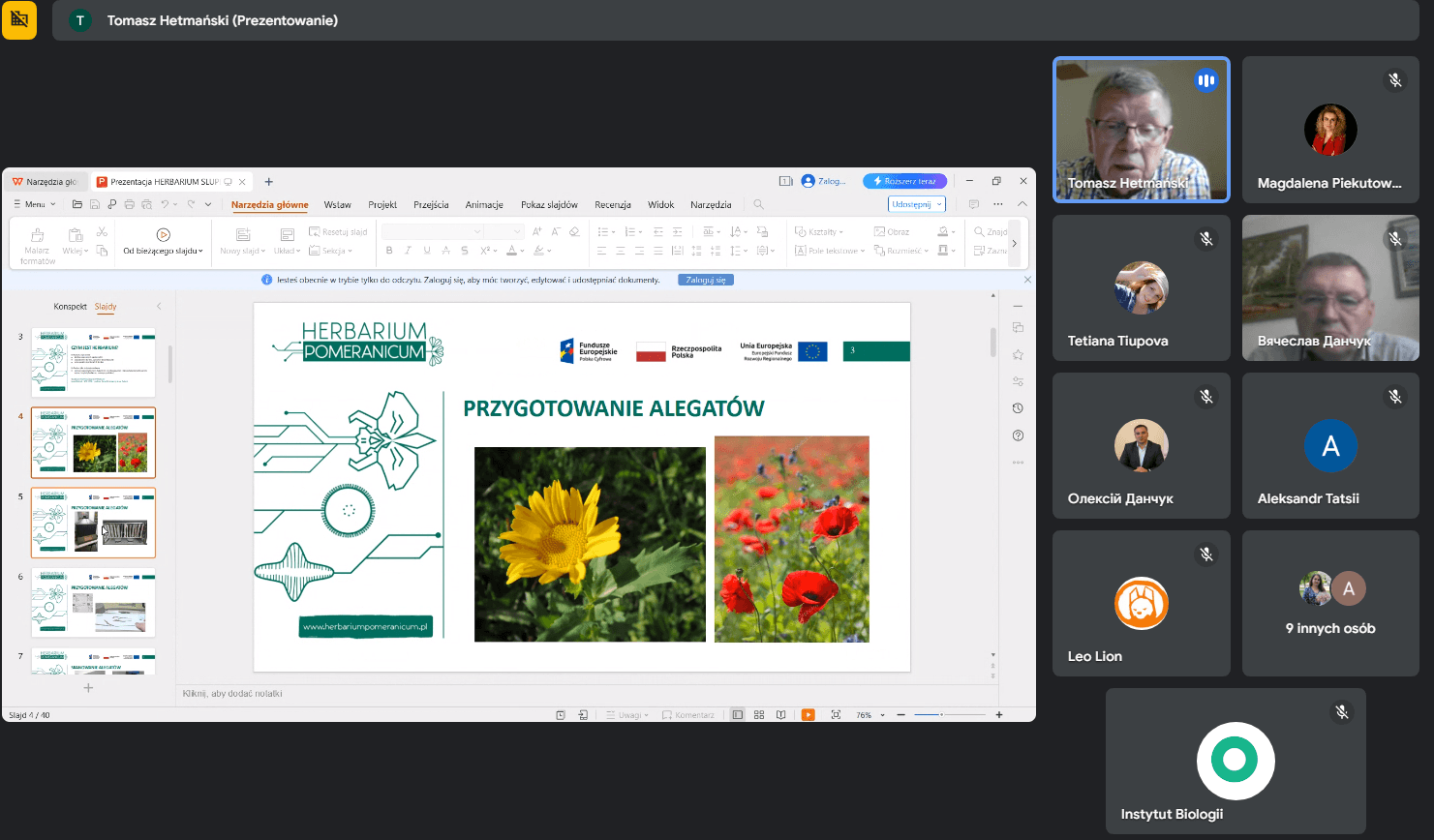Click the Italic formatting icon
The height and width of the screenshot is (840, 1434).
(408, 251)
